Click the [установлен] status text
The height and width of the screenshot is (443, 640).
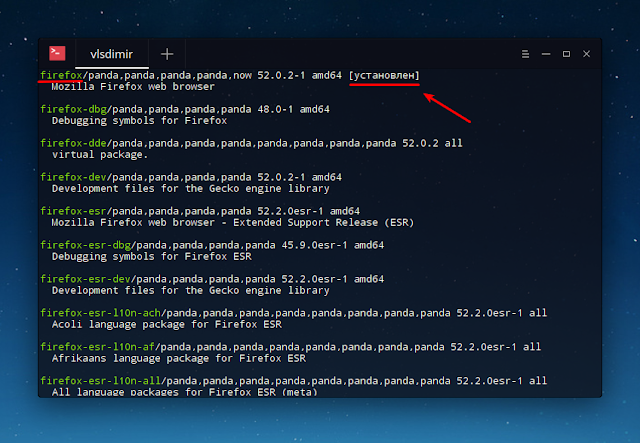pyautogui.click(x=384, y=76)
